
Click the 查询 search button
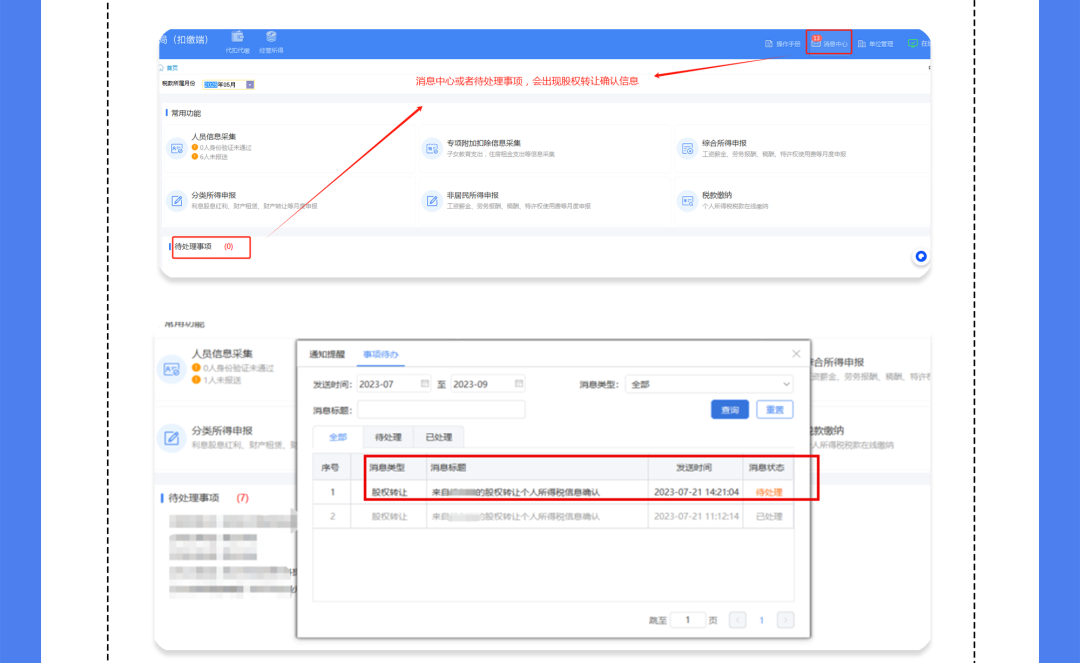[x=729, y=410]
